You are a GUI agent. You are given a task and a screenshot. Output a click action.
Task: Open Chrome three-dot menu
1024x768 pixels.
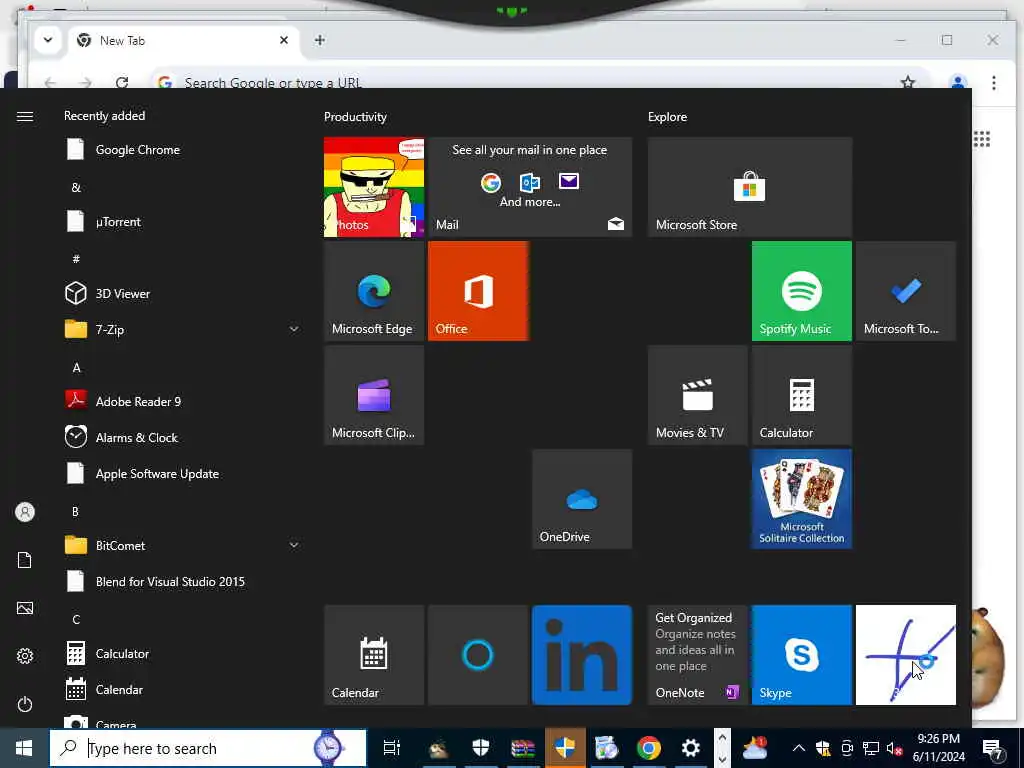coord(993,82)
